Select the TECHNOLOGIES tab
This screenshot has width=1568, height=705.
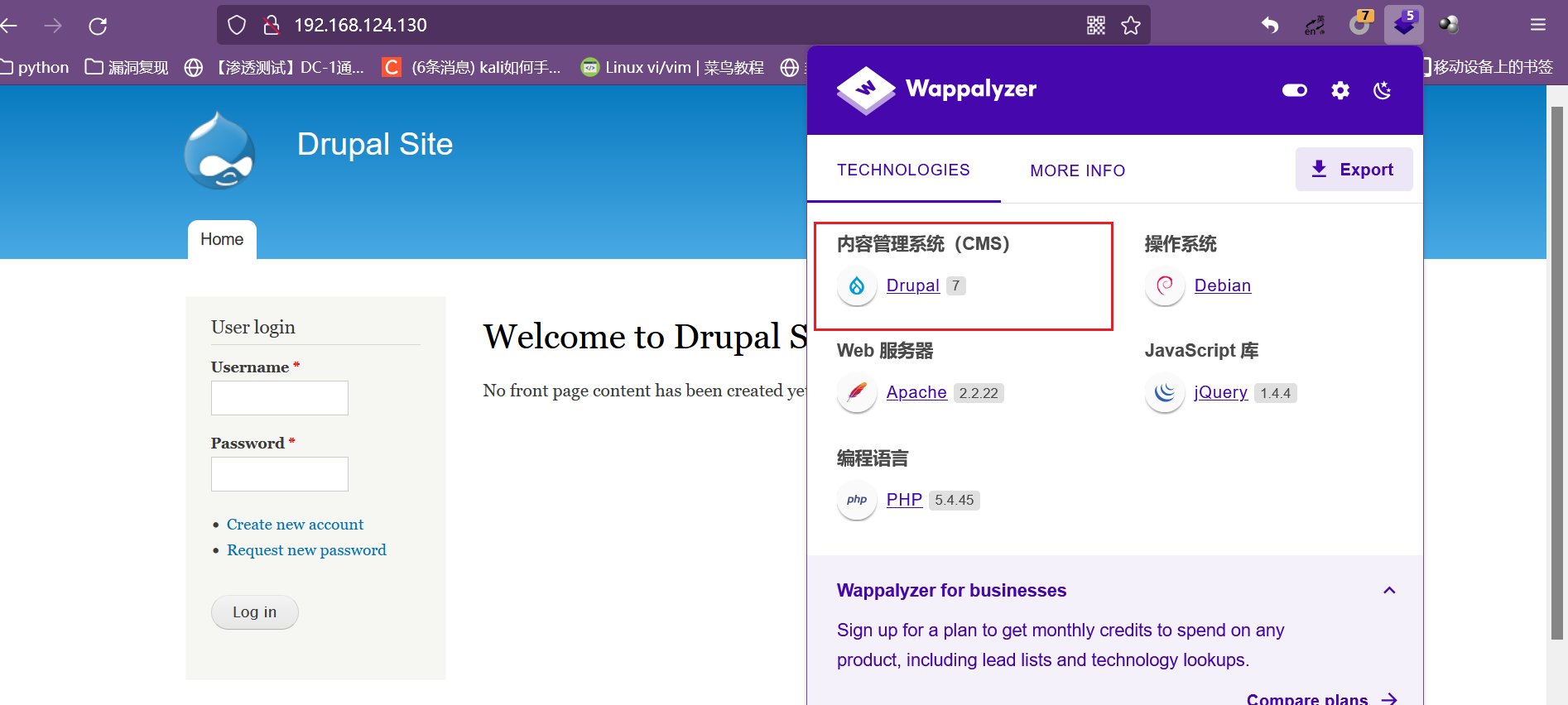click(903, 170)
